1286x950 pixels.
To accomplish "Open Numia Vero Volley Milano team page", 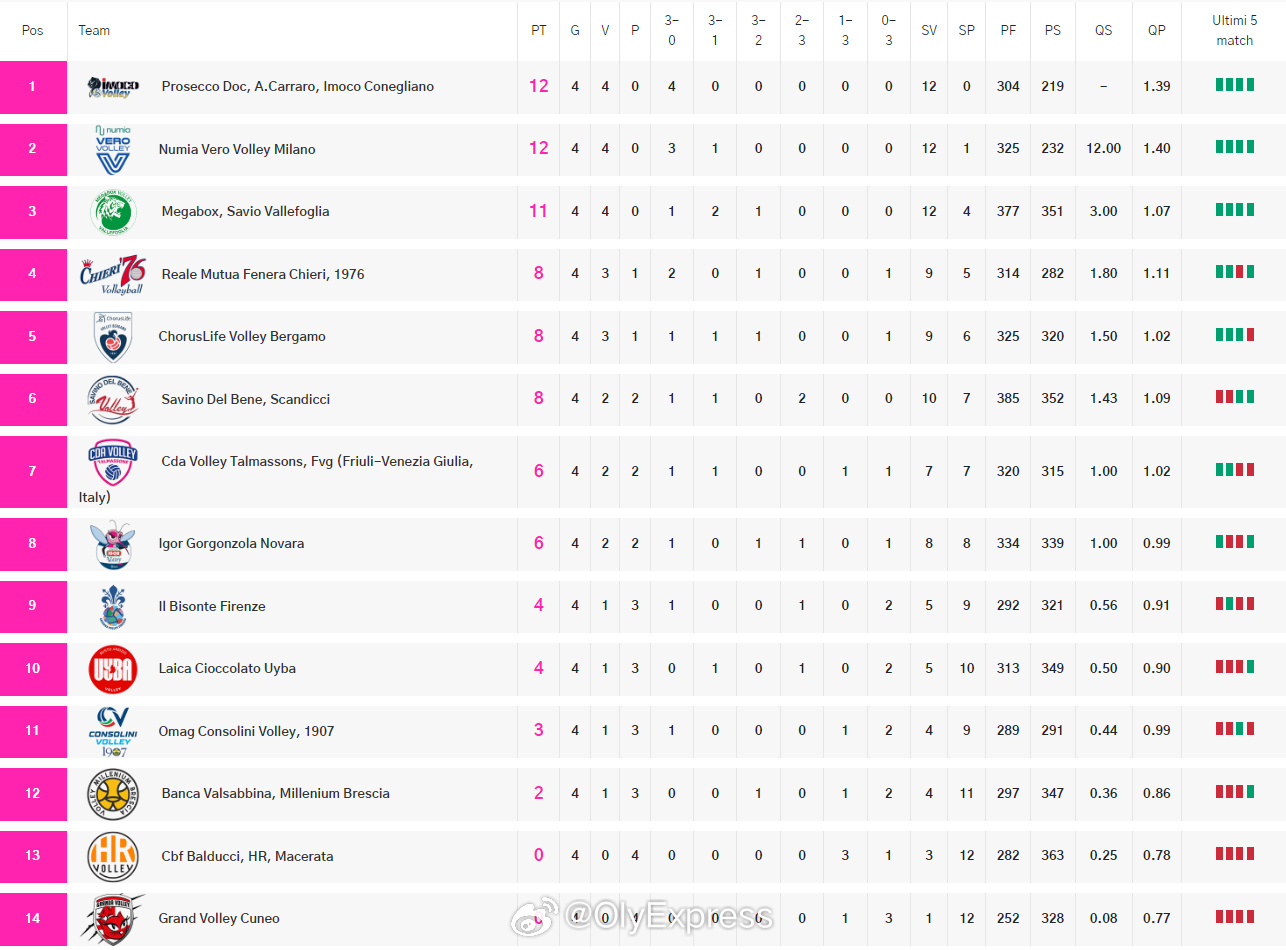I will pyautogui.click(x=237, y=149).
